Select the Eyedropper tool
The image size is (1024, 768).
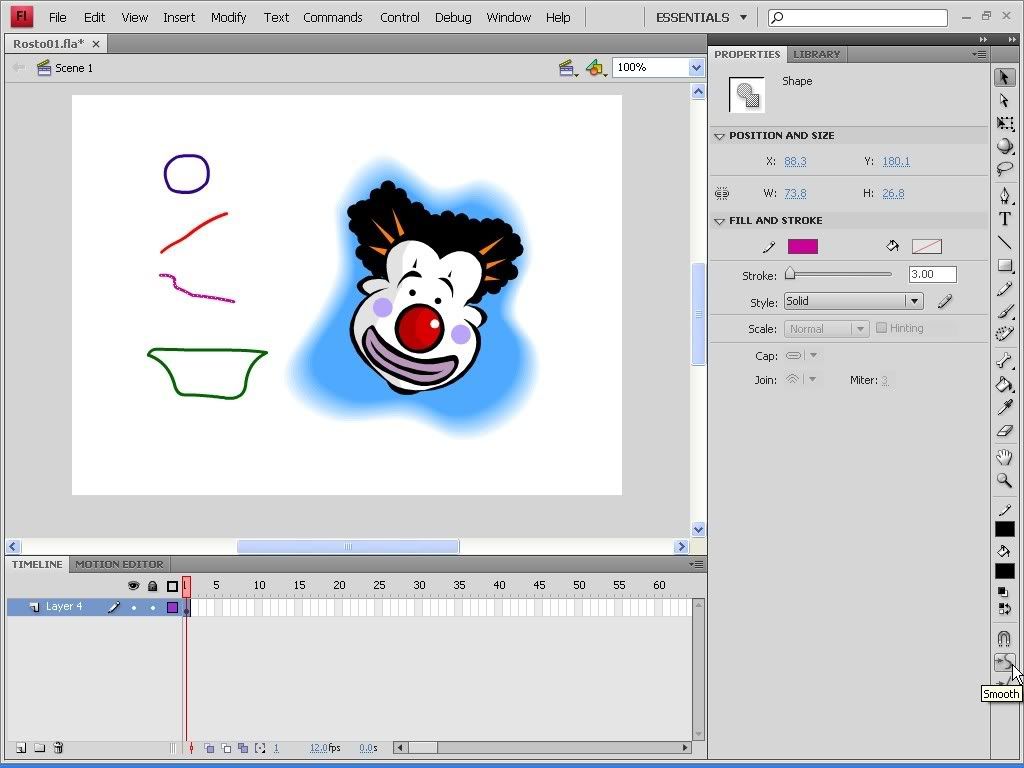[x=1005, y=407]
